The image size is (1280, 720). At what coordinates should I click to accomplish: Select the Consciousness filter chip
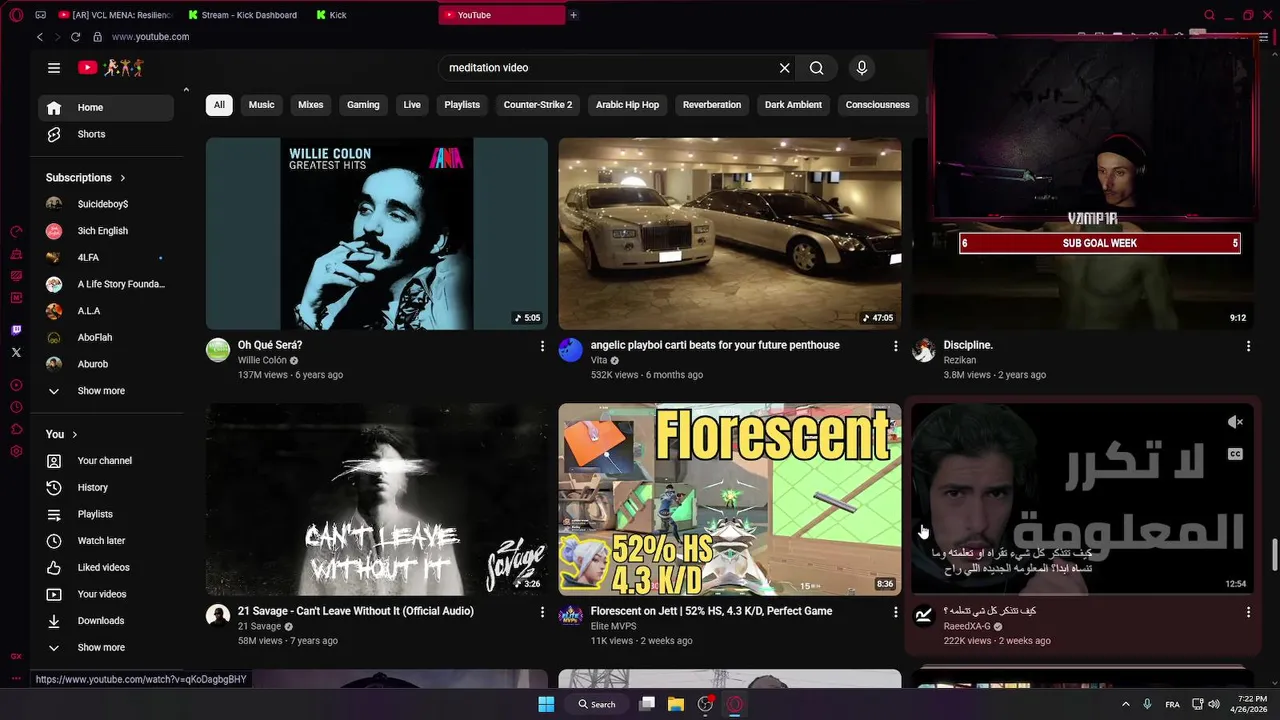(x=878, y=105)
